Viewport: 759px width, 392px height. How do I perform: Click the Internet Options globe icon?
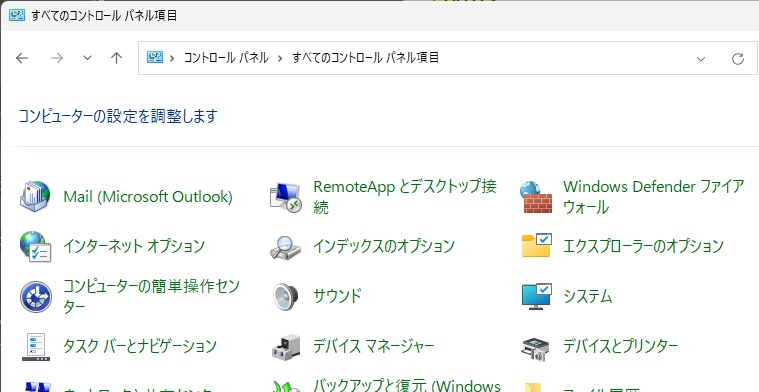[35, 246]
